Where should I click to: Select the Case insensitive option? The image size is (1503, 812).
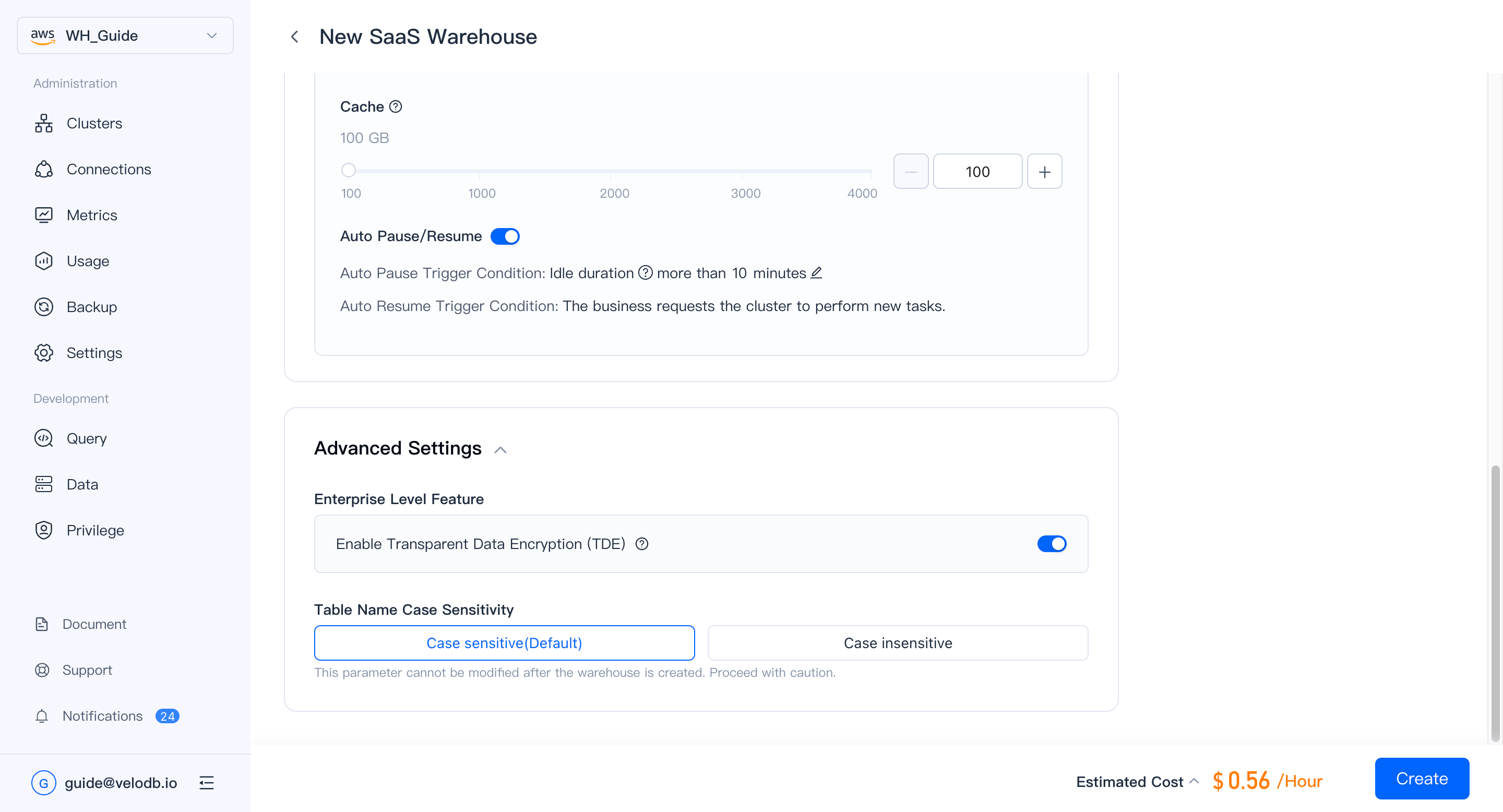pos(898,643)
